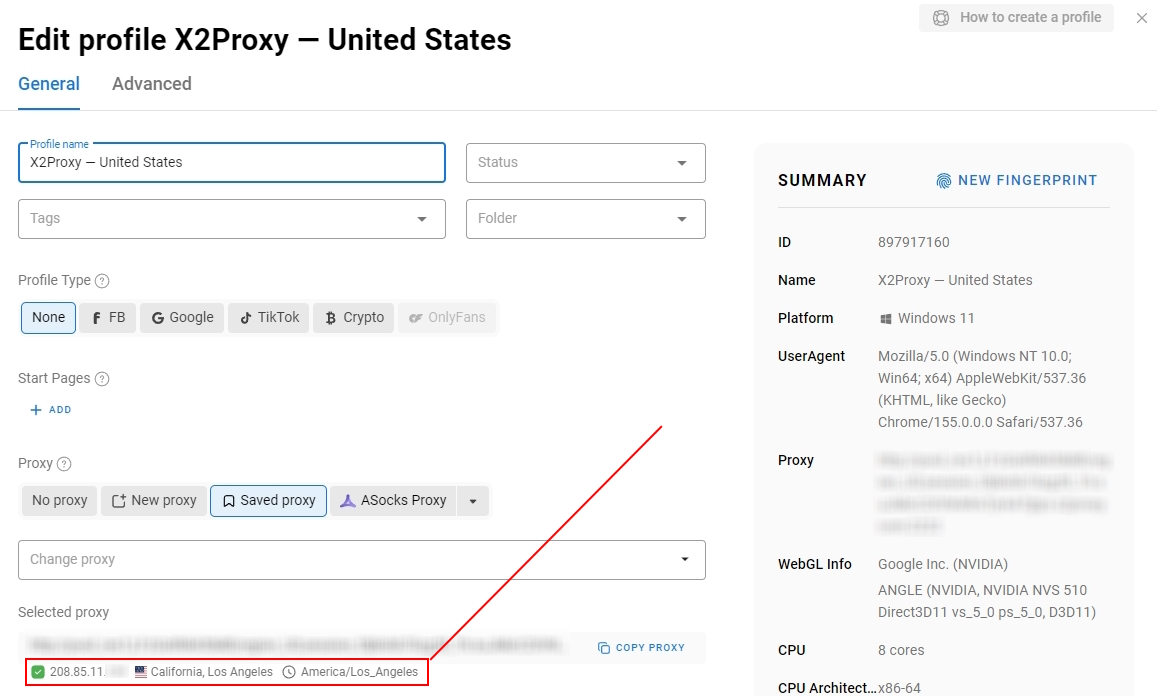Click the proxy check status green icon
This screenshot has width=1157, height=696.
tap(38, 672)
